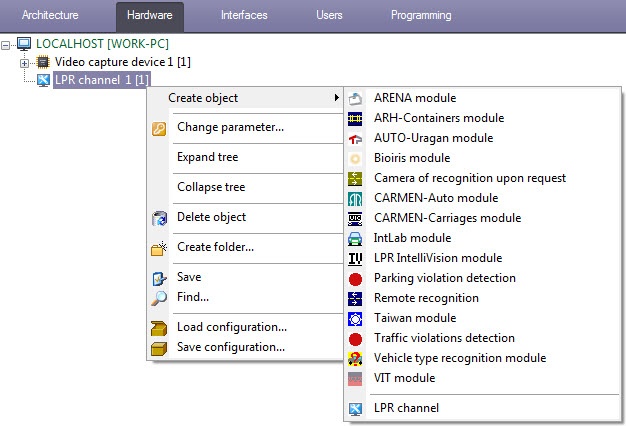The width and height of the screenshot is (626, 426).
Task: Choose Change parameter... from context menu
Action: click(x=230, y=127)
